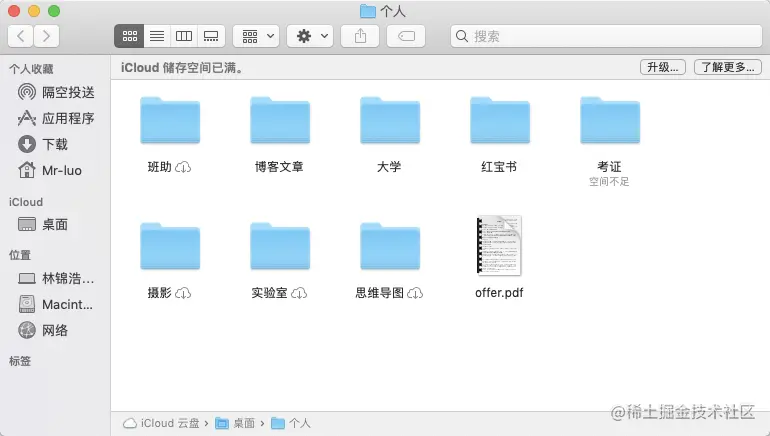Click the offer.pdf file name
This screenshot has height=436, width=770.
click(x=499, y=293)
